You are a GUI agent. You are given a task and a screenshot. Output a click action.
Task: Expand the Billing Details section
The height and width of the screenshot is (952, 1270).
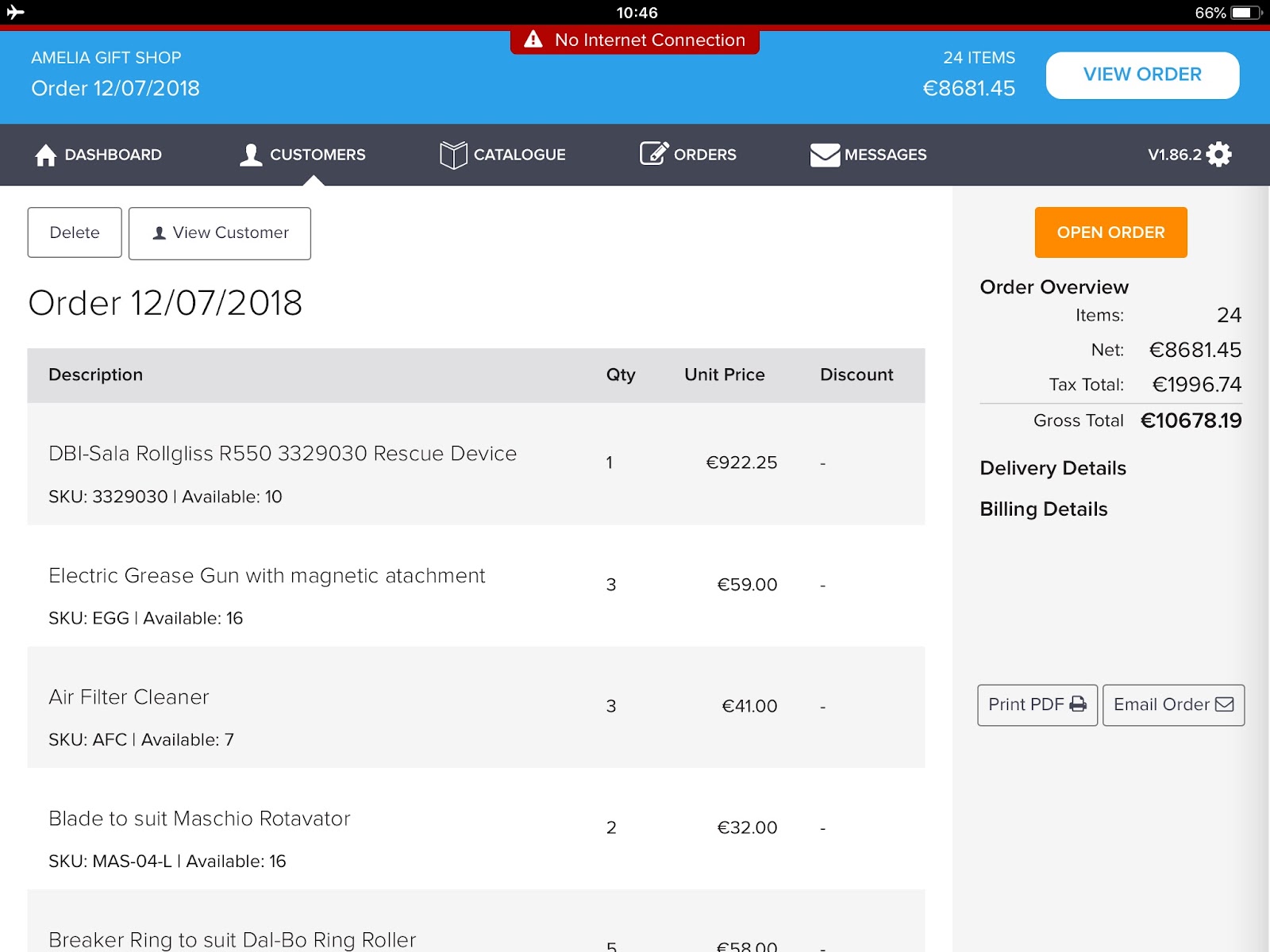tap(1044, 509)
